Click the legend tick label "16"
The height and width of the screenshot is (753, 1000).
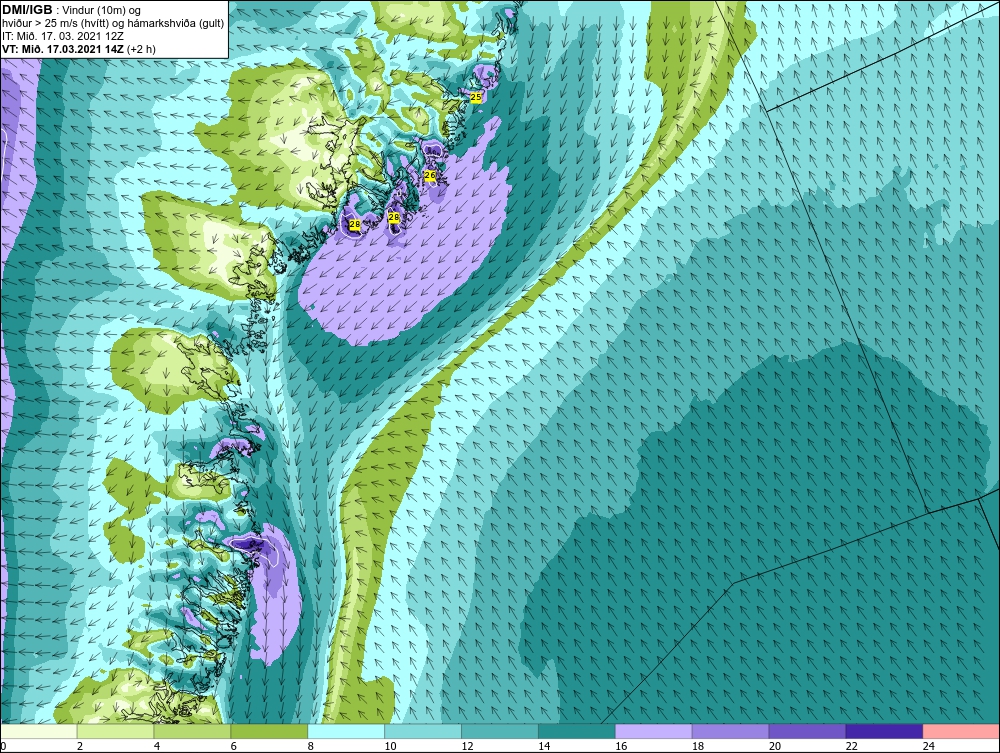click(621, 746)
